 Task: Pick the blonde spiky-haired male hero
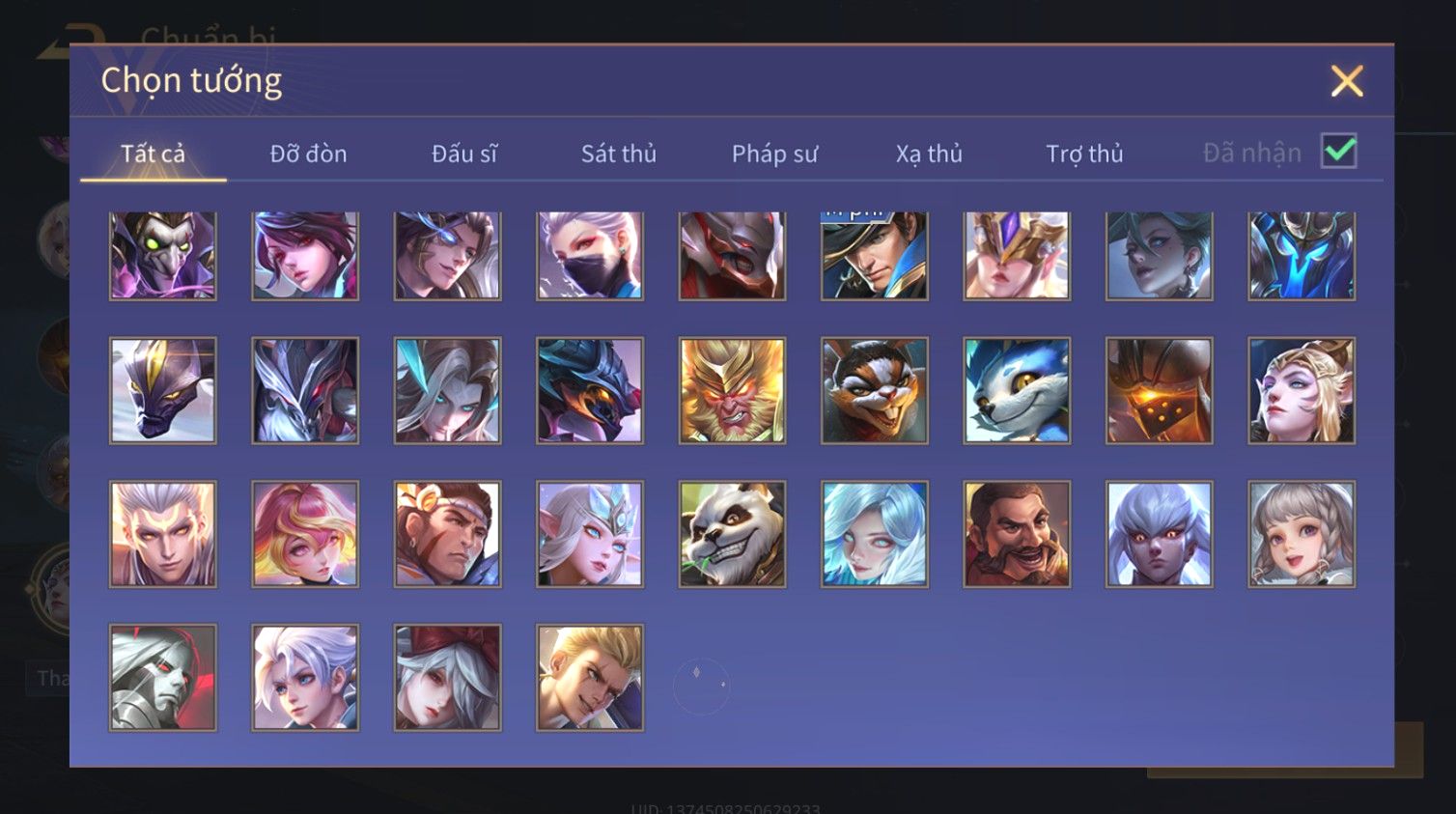tap(590, 678)
